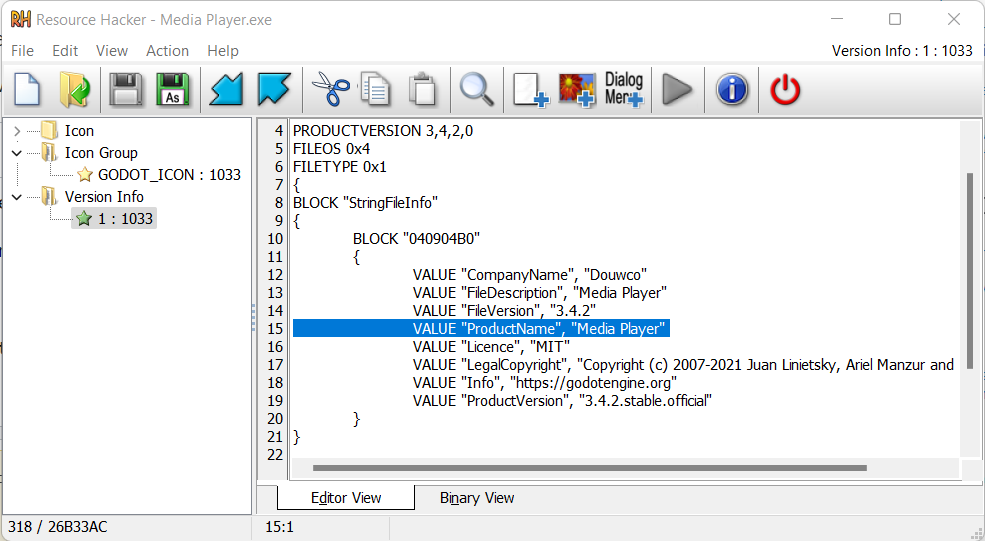Click the LegalCopyright line

pos(683,364)
